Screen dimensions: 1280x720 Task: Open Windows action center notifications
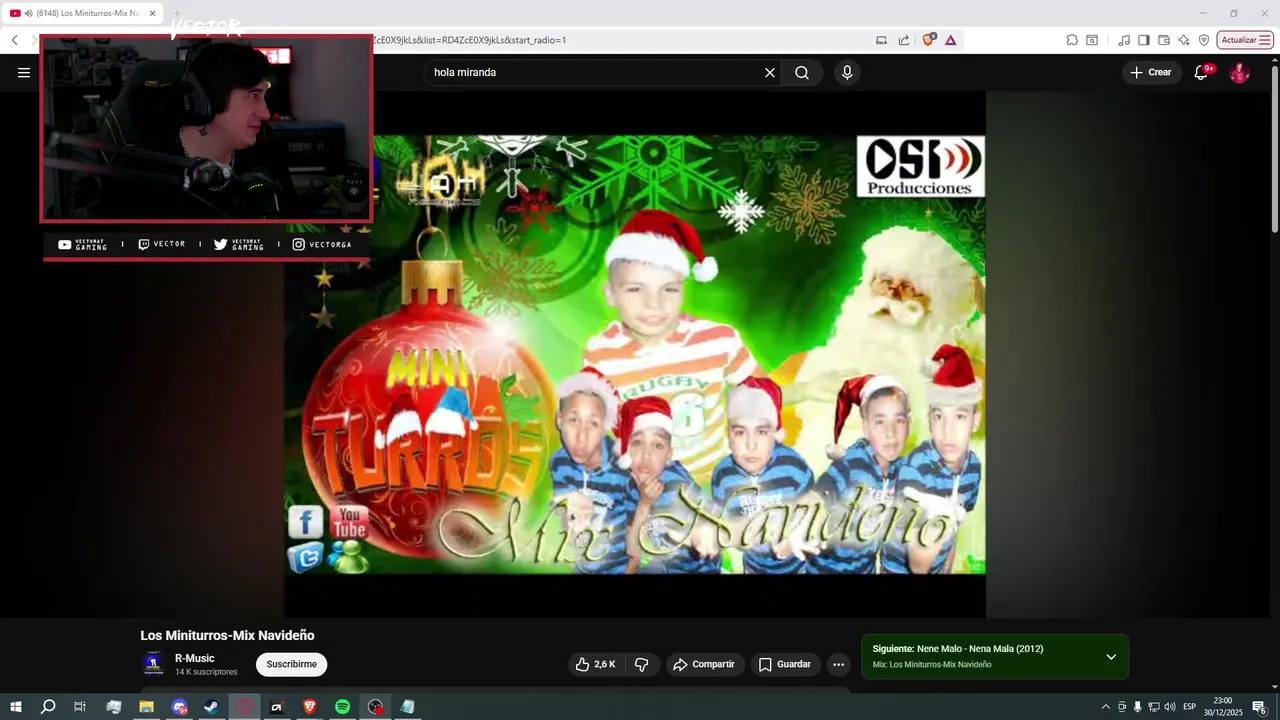(x=1260, y=707)
